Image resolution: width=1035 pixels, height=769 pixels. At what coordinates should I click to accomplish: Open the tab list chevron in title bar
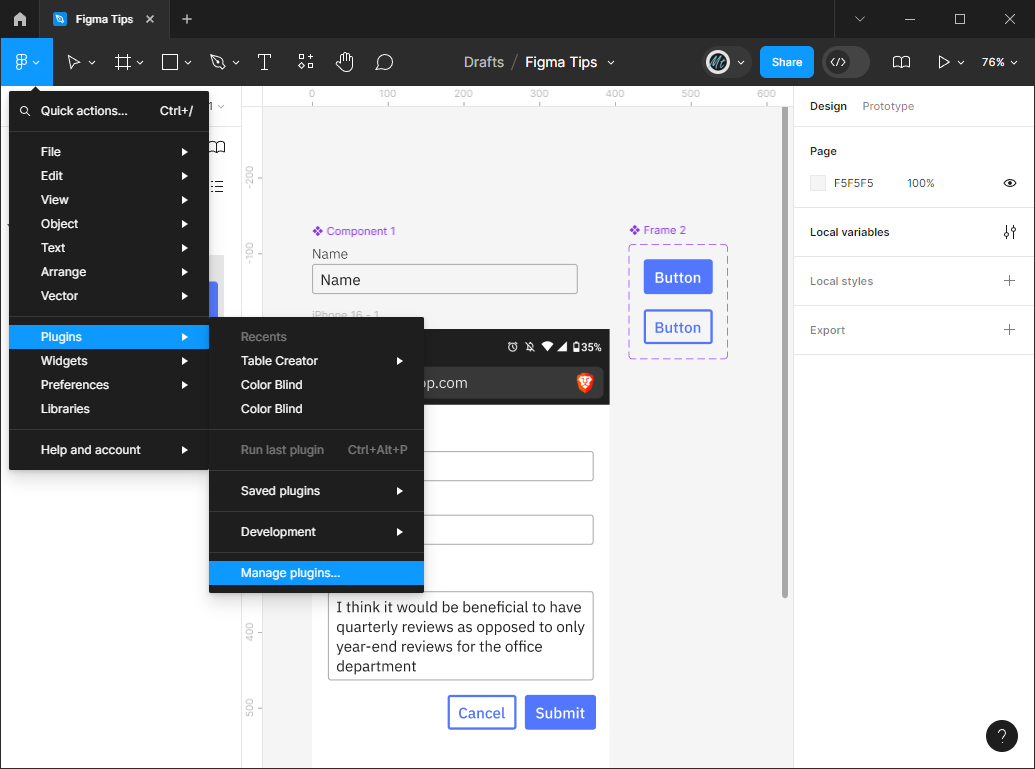tap(859, 19)
